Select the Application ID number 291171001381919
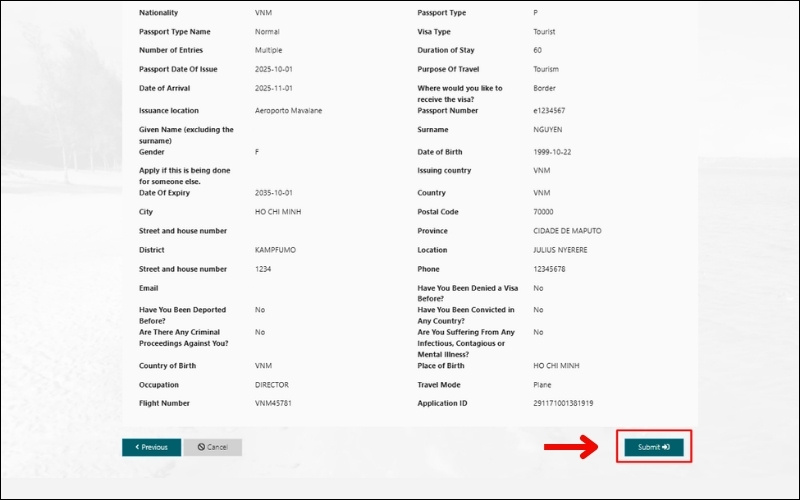 (x=563, y=403)
